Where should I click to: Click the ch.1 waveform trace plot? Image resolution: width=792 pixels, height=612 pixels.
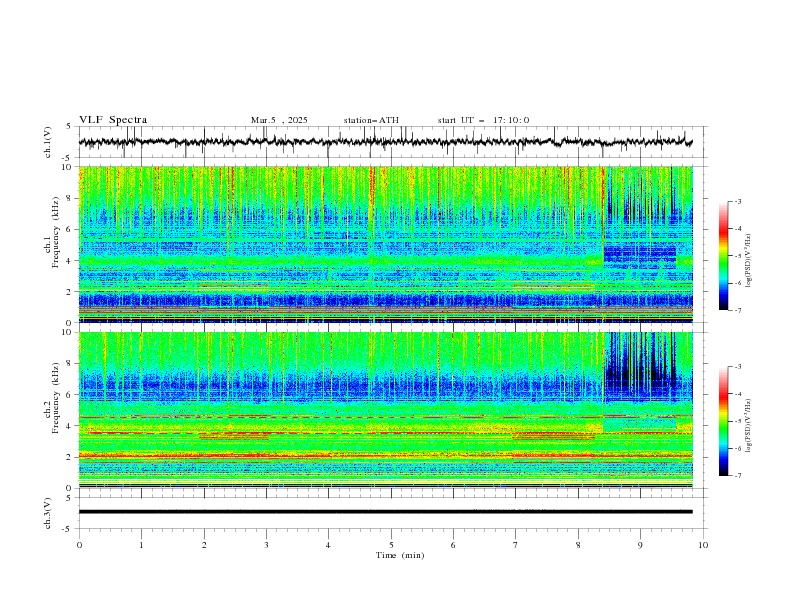click(385, 142)
